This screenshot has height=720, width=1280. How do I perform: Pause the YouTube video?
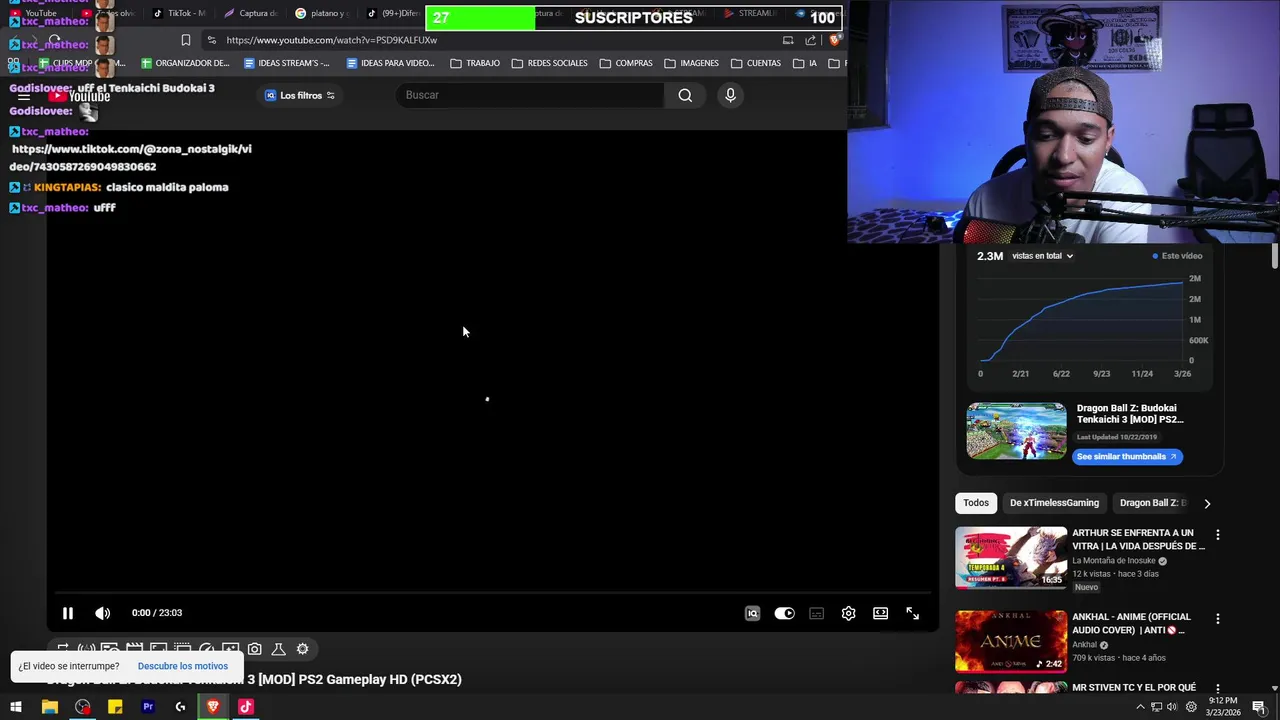(x=68, y=613)
